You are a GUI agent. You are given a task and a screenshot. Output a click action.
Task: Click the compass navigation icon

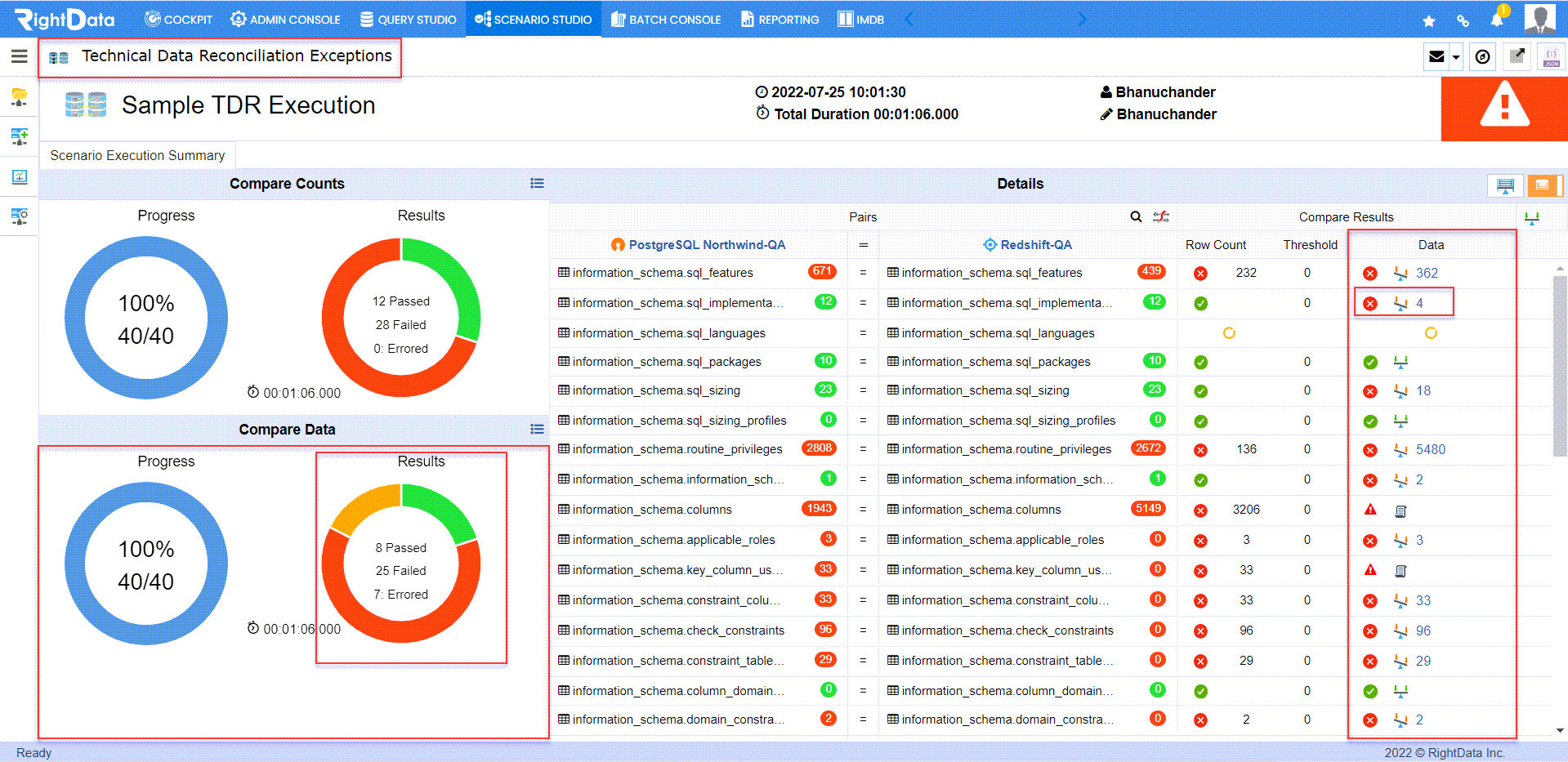click(x=1482, y=56)
